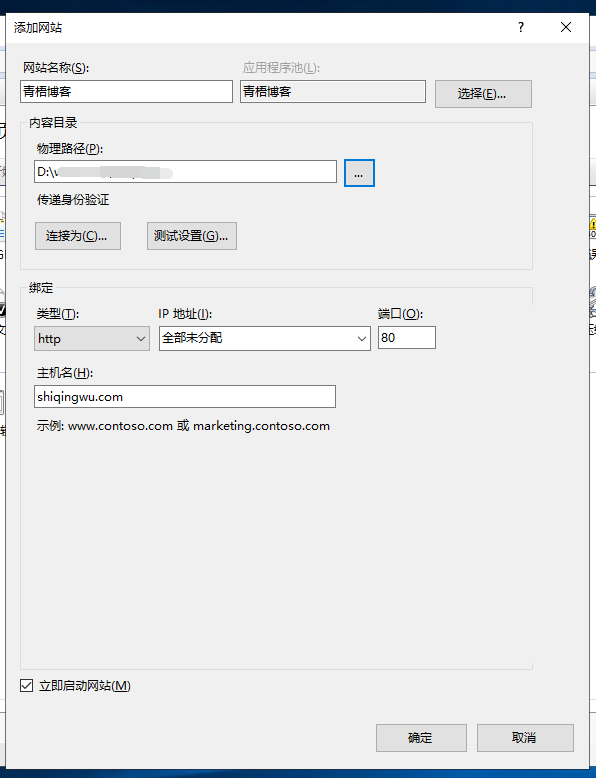Expand the http binding type dropdown

(92, 338)
